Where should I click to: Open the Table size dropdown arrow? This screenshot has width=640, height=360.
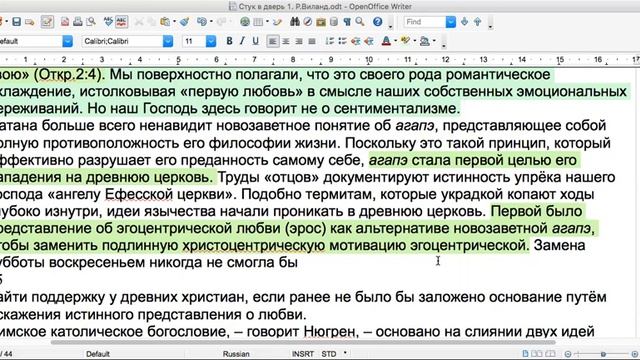[x=267, y=22]
